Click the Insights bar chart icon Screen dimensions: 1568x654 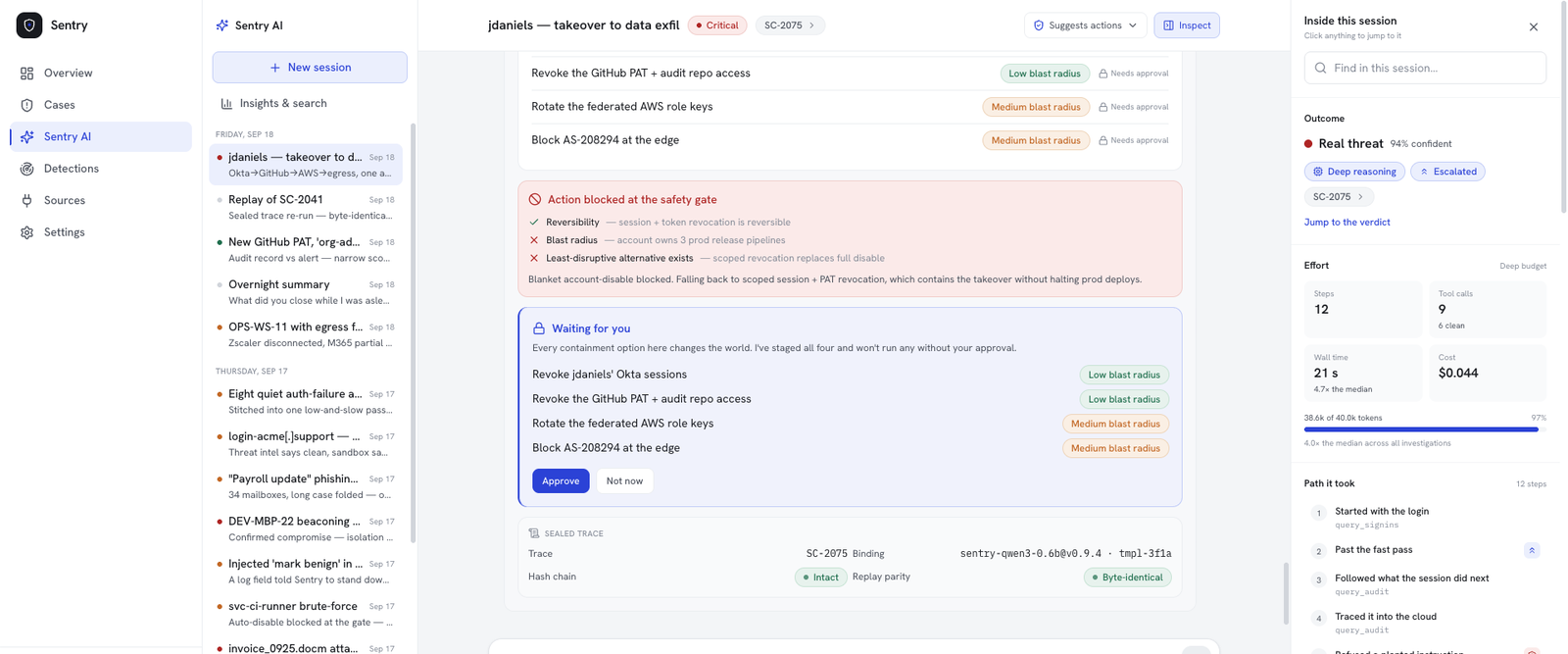pos(226,104)
